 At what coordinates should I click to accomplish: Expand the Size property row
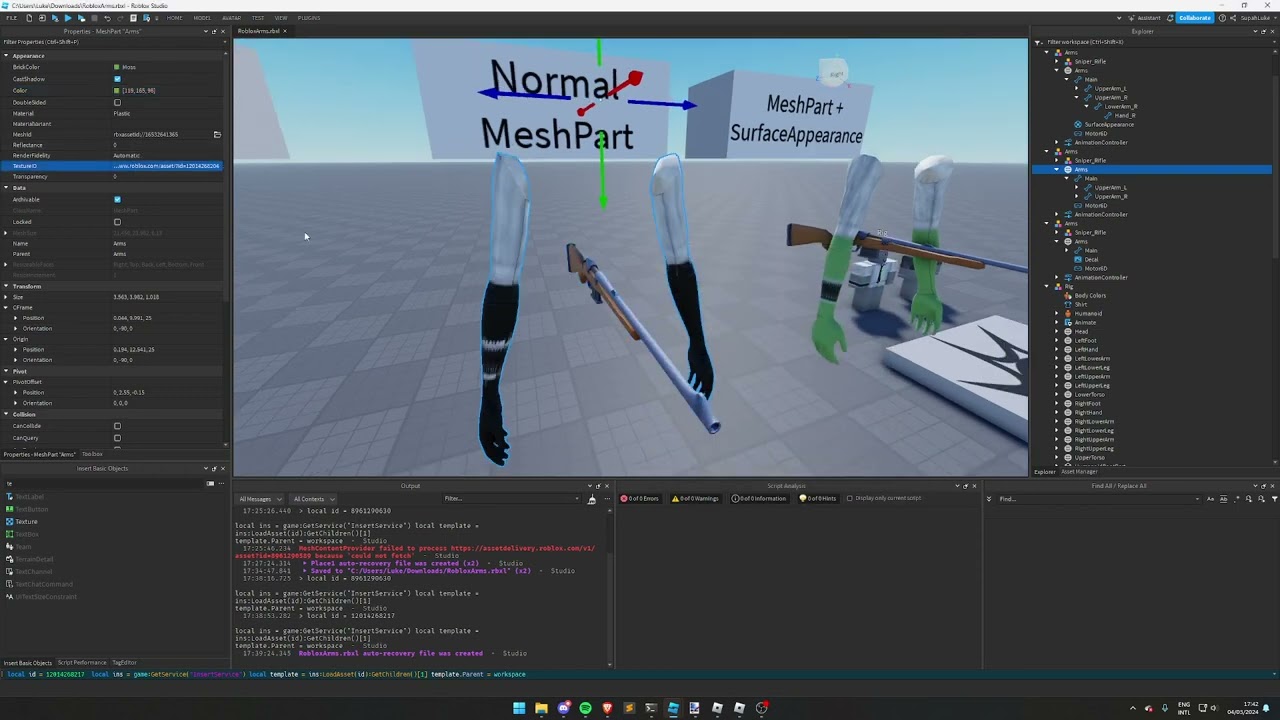pos(6,297)
